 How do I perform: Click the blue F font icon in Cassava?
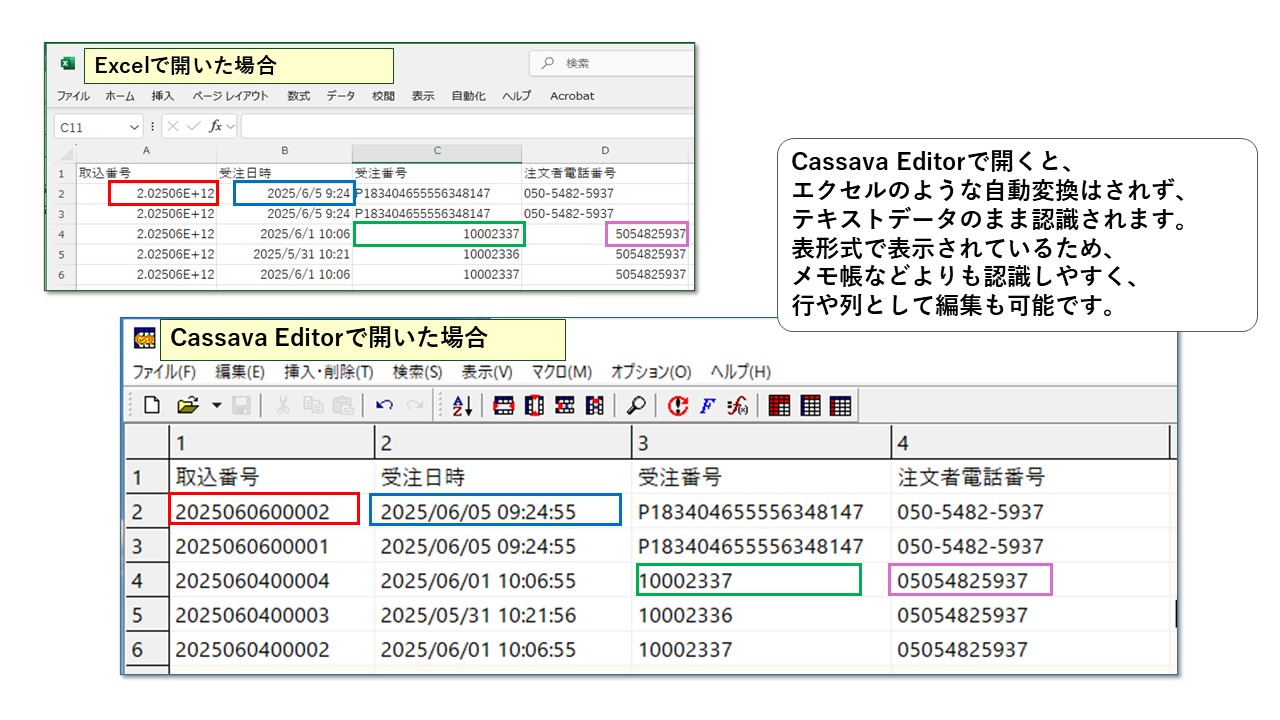point(707,406)
